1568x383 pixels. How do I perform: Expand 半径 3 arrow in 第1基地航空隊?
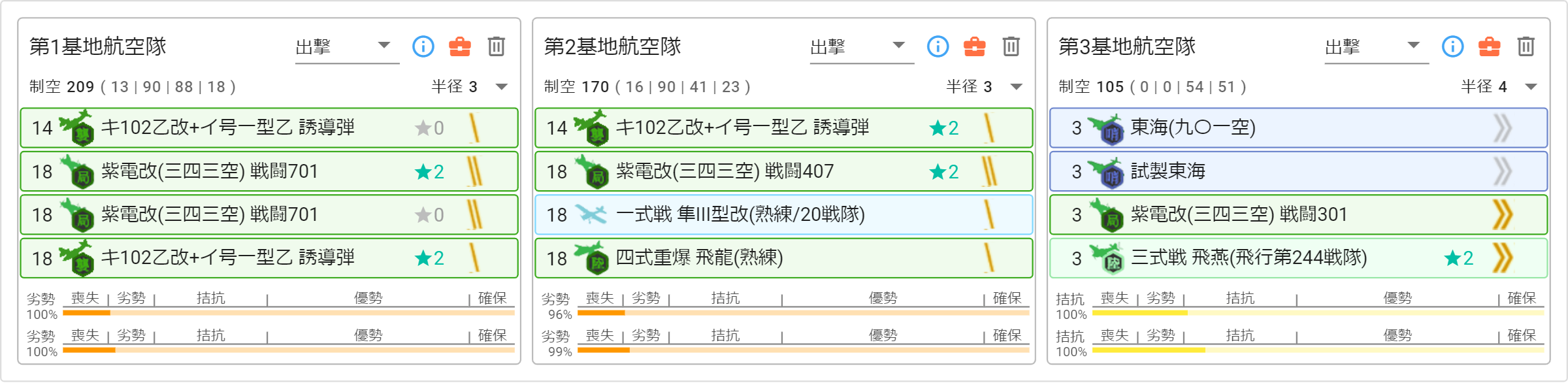501,87
